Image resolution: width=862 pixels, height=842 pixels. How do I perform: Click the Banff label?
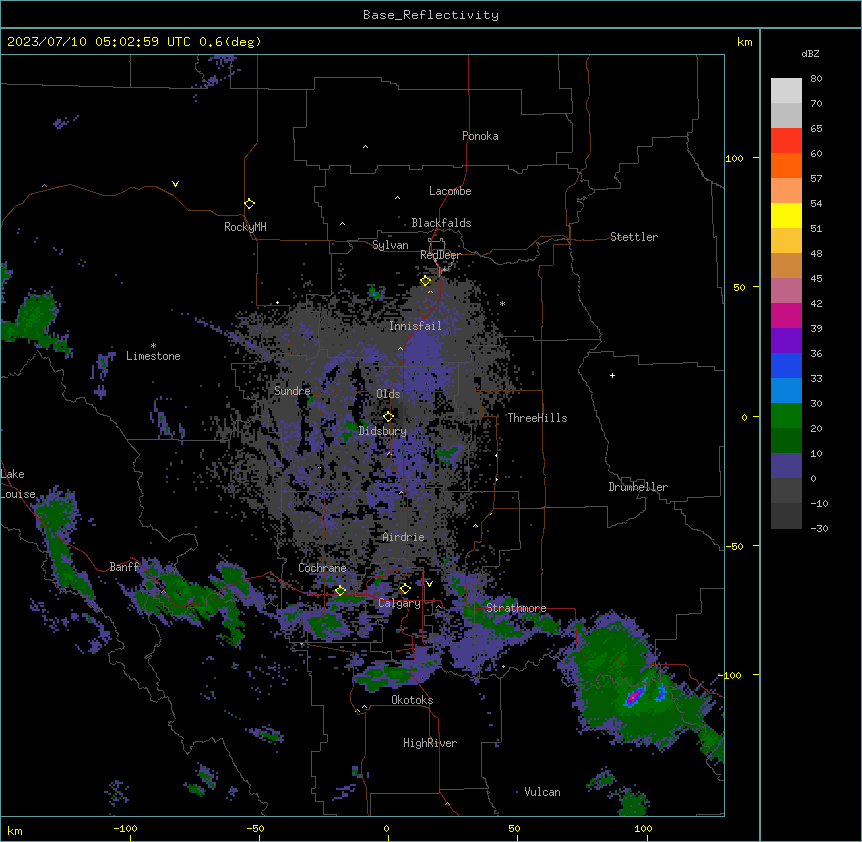pos(124,567)
